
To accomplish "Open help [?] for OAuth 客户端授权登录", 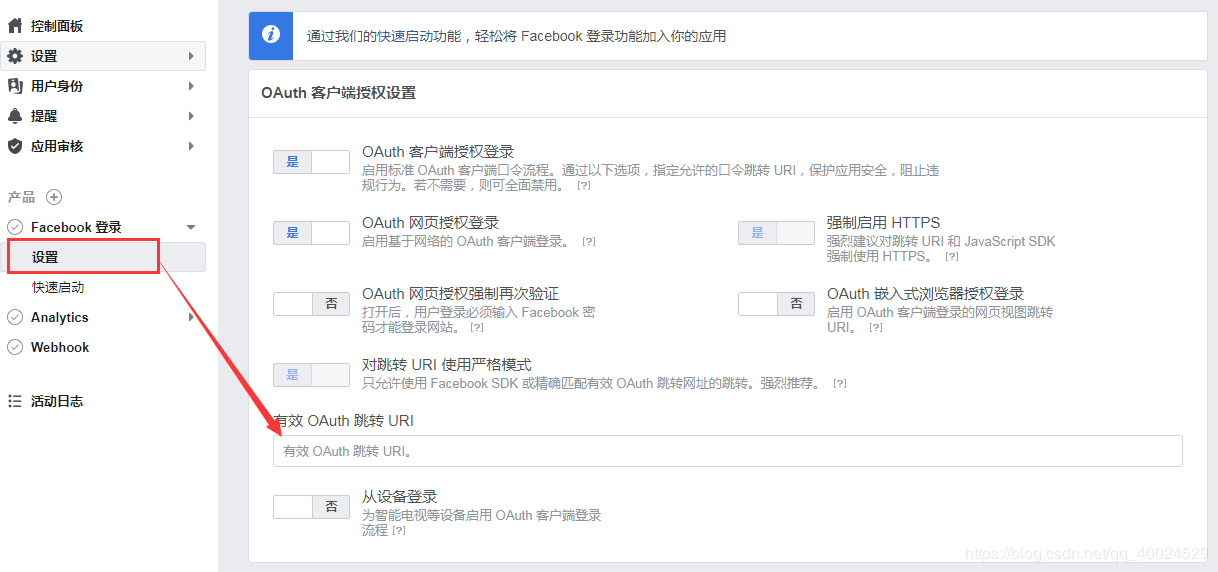I will (584, 186).
